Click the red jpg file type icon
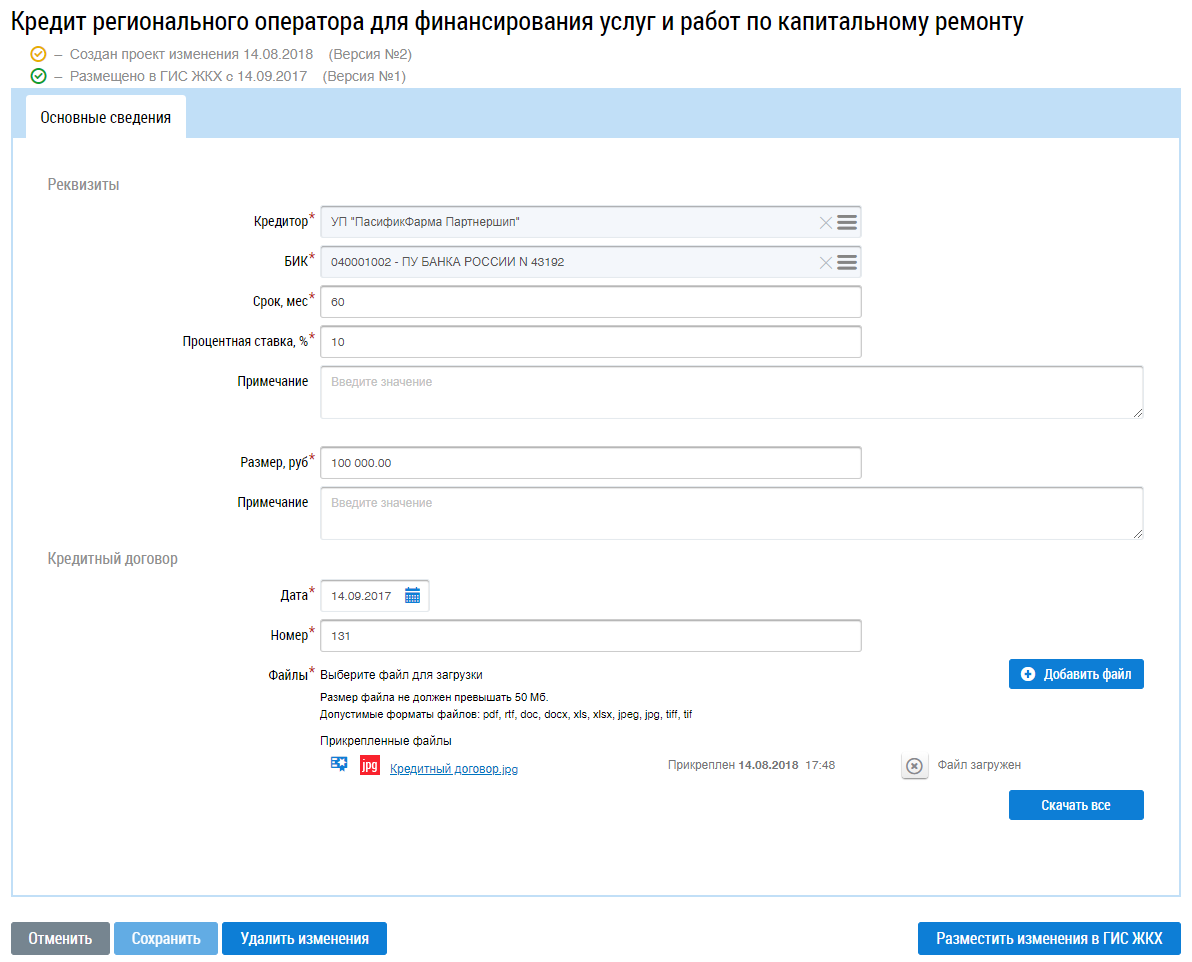The height and width of the screenshot is (962, 1192). 370,765
